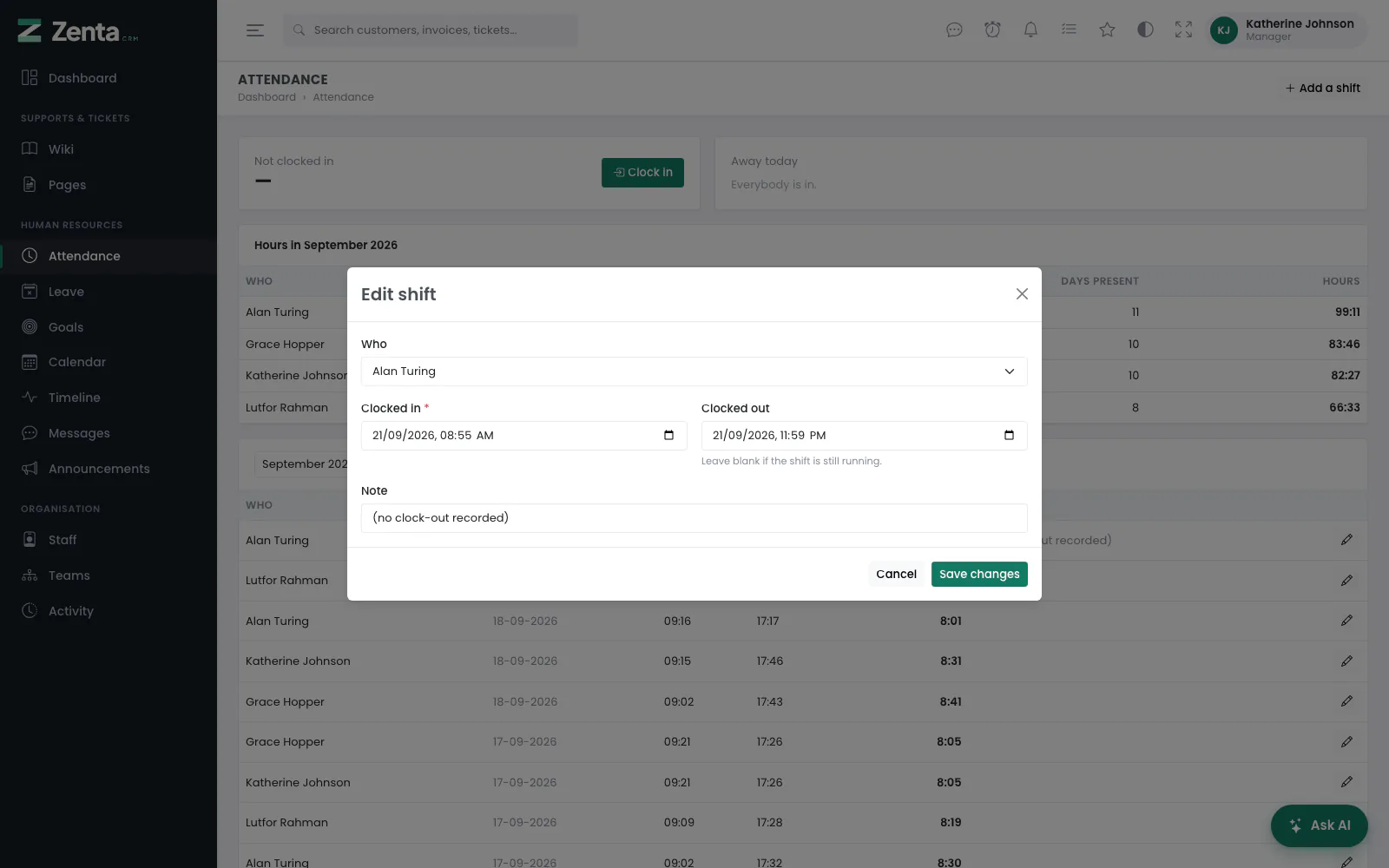This screenshot has width=1389, height=868.
Task: Expand the Who dropdown showing Alan Turing
Action: pyautogui.click(x=694, y=372)
